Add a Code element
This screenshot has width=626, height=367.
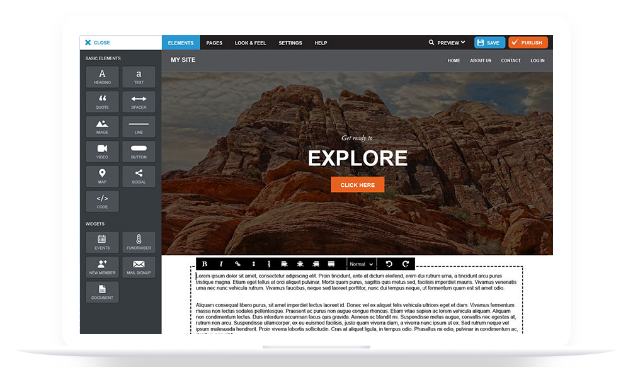click(x=102, y=201)
